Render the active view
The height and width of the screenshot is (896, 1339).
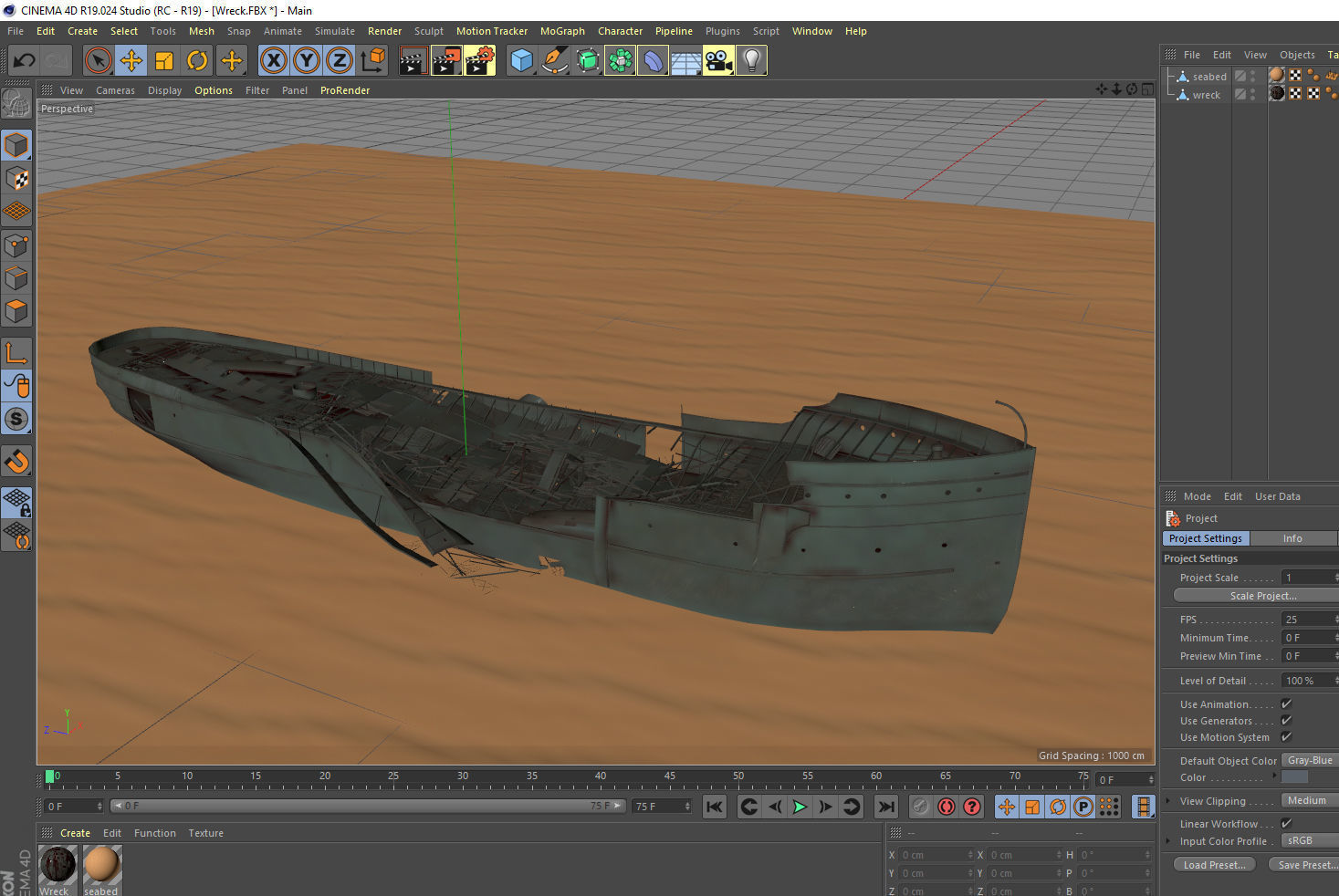413,61
